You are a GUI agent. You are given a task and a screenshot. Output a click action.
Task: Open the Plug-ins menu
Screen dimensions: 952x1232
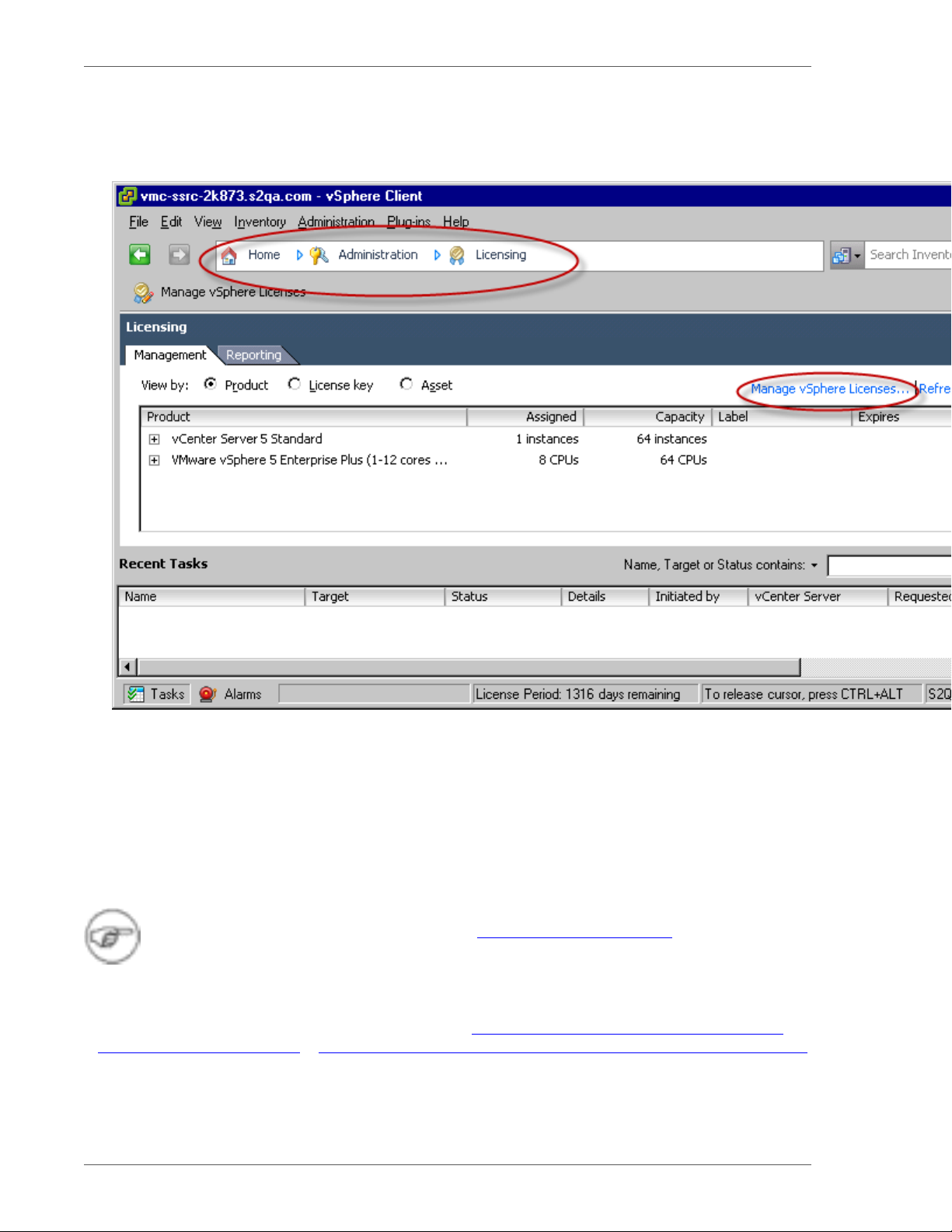(409, 222)
